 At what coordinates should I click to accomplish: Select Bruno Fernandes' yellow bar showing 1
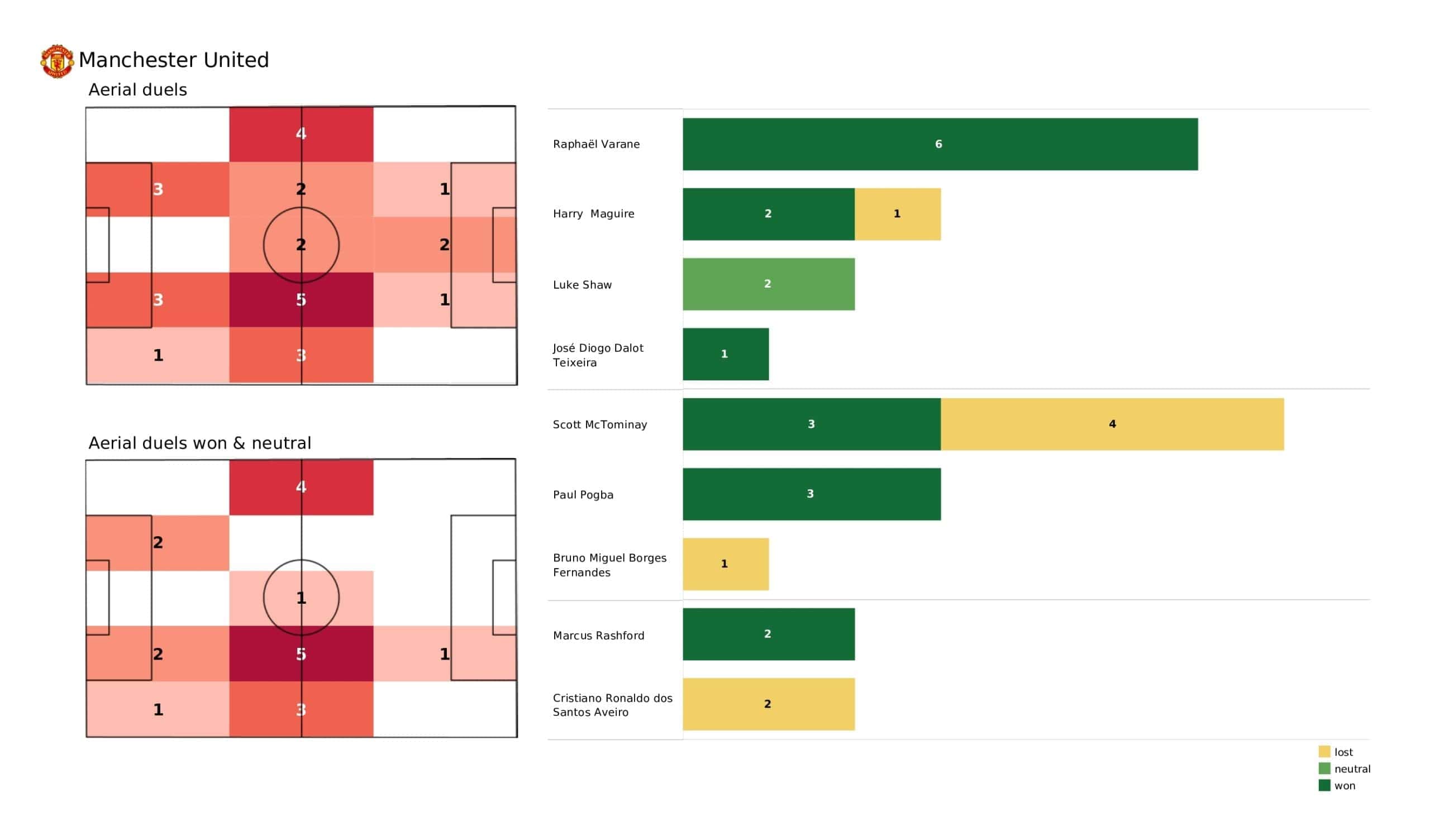click(x=725, y=564)
